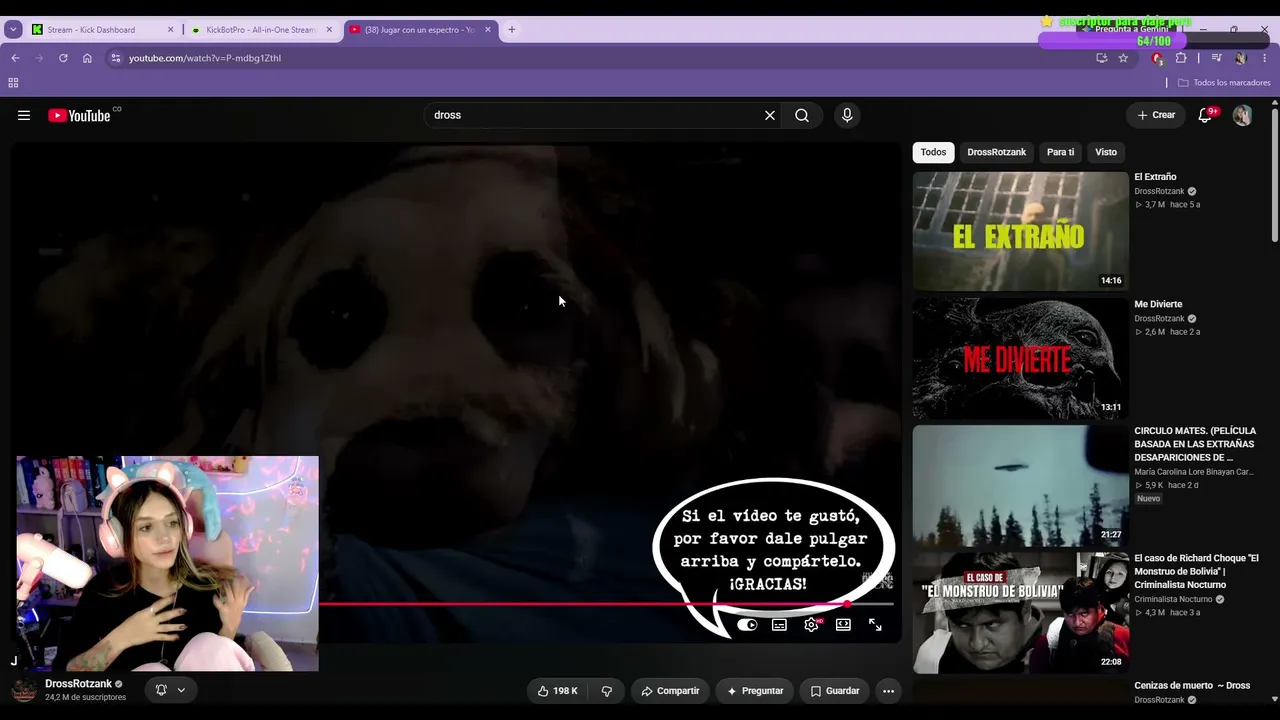Switch to the Kick Dashboard browser tab
This screenshot has height=720, width=1280.
[x=100, y=30]
